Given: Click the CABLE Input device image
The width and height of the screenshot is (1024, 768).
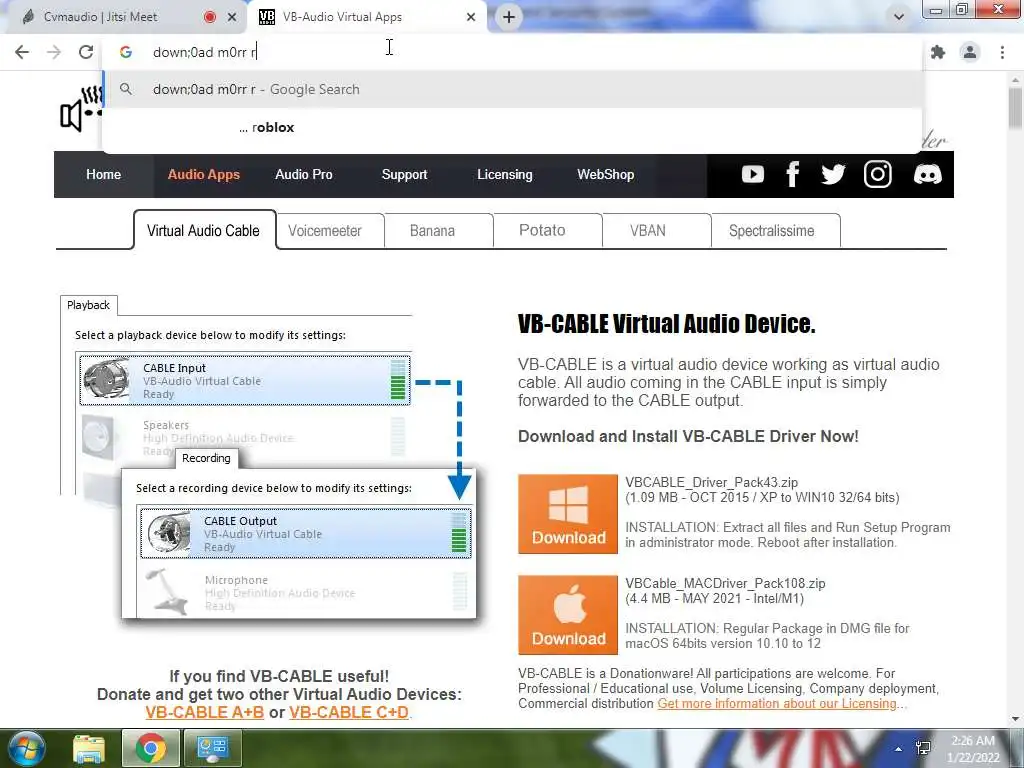Looking at the screenshot, I should [x=106, y=377].
